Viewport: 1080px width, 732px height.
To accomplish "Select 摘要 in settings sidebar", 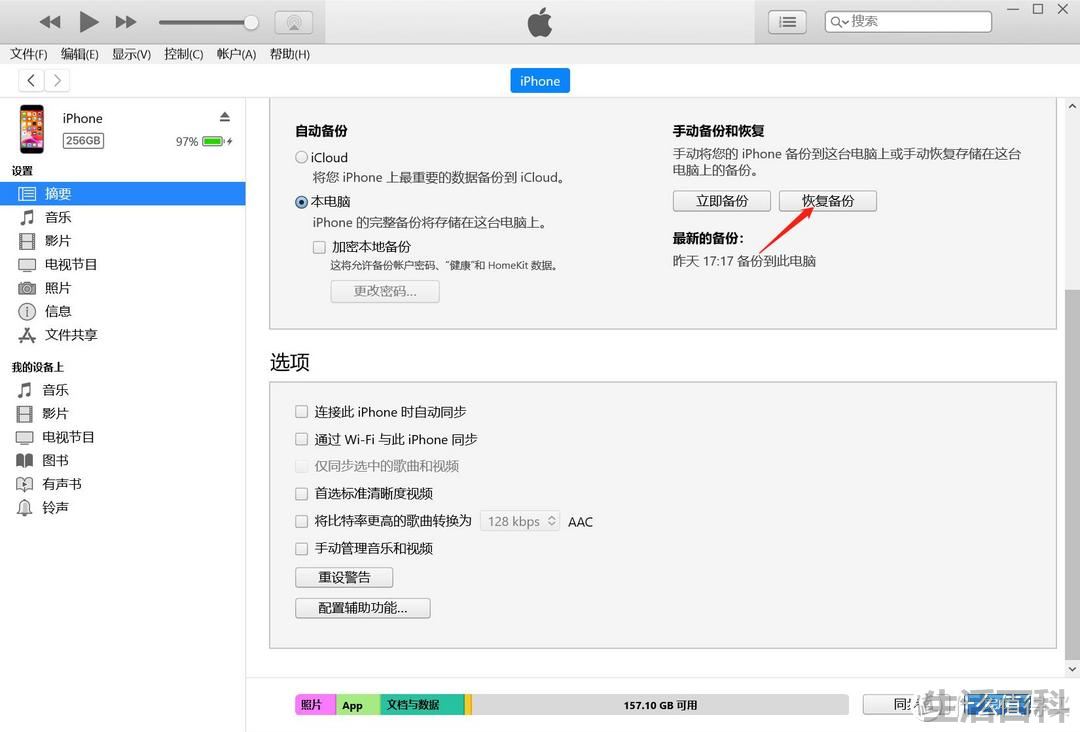I will 123,194.
